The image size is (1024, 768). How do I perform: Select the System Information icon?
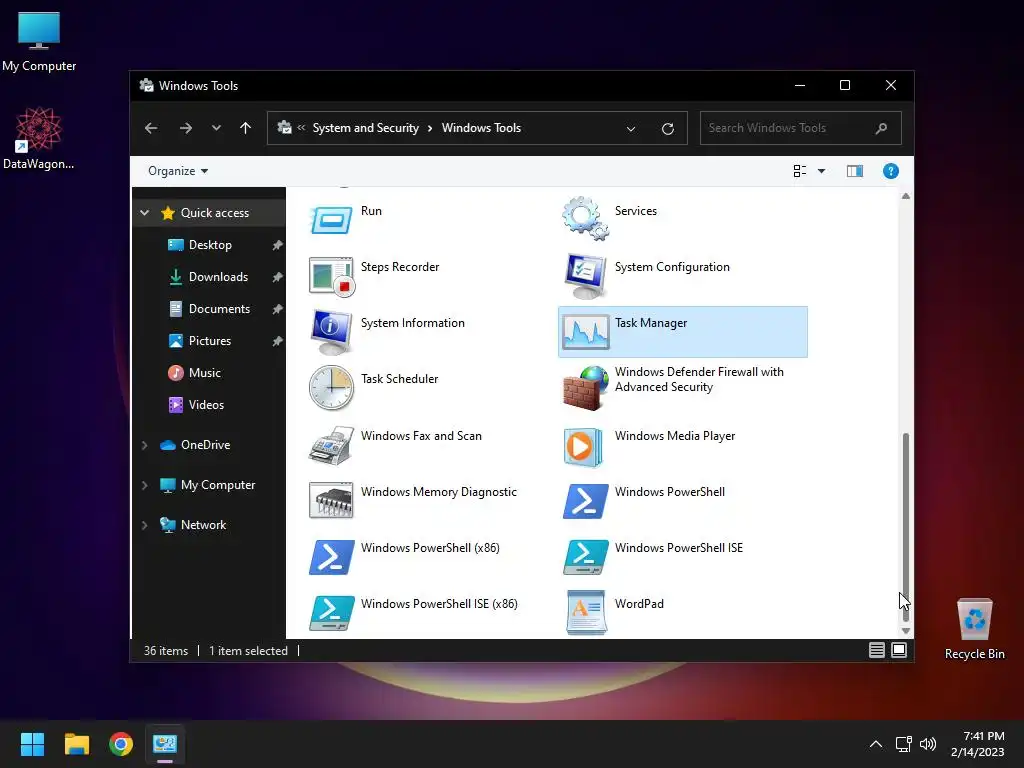coord(332,332)
